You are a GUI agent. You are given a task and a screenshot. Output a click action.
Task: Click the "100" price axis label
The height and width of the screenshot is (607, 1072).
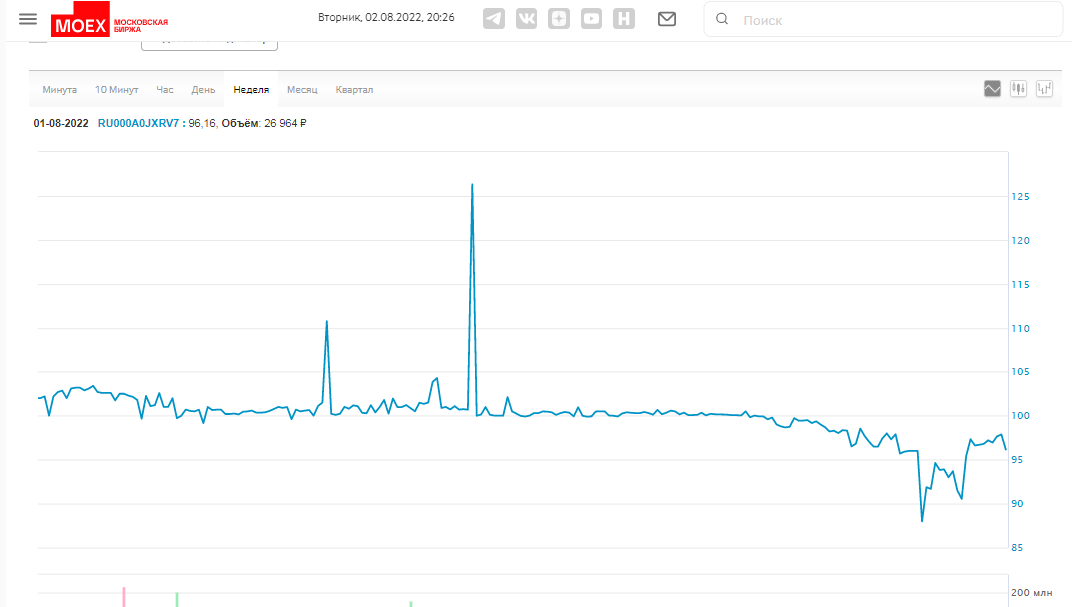1020,416
